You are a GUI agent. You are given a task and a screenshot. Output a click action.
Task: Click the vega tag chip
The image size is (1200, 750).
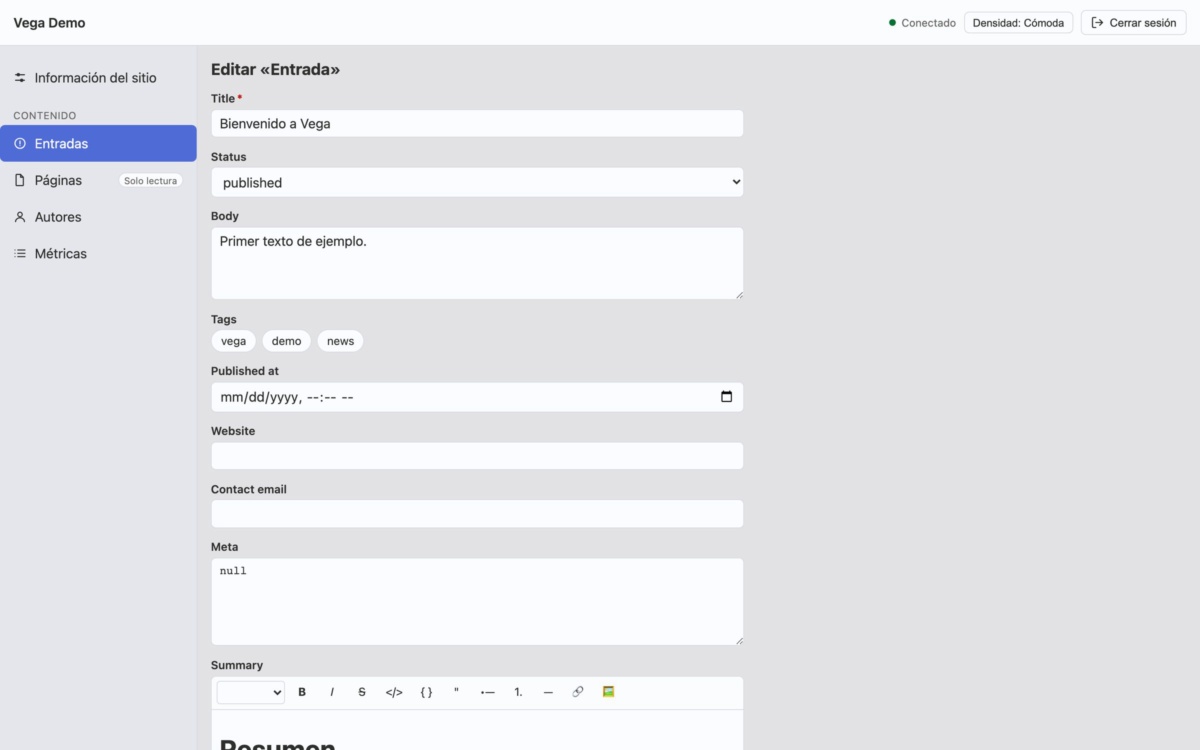point(233,341)
